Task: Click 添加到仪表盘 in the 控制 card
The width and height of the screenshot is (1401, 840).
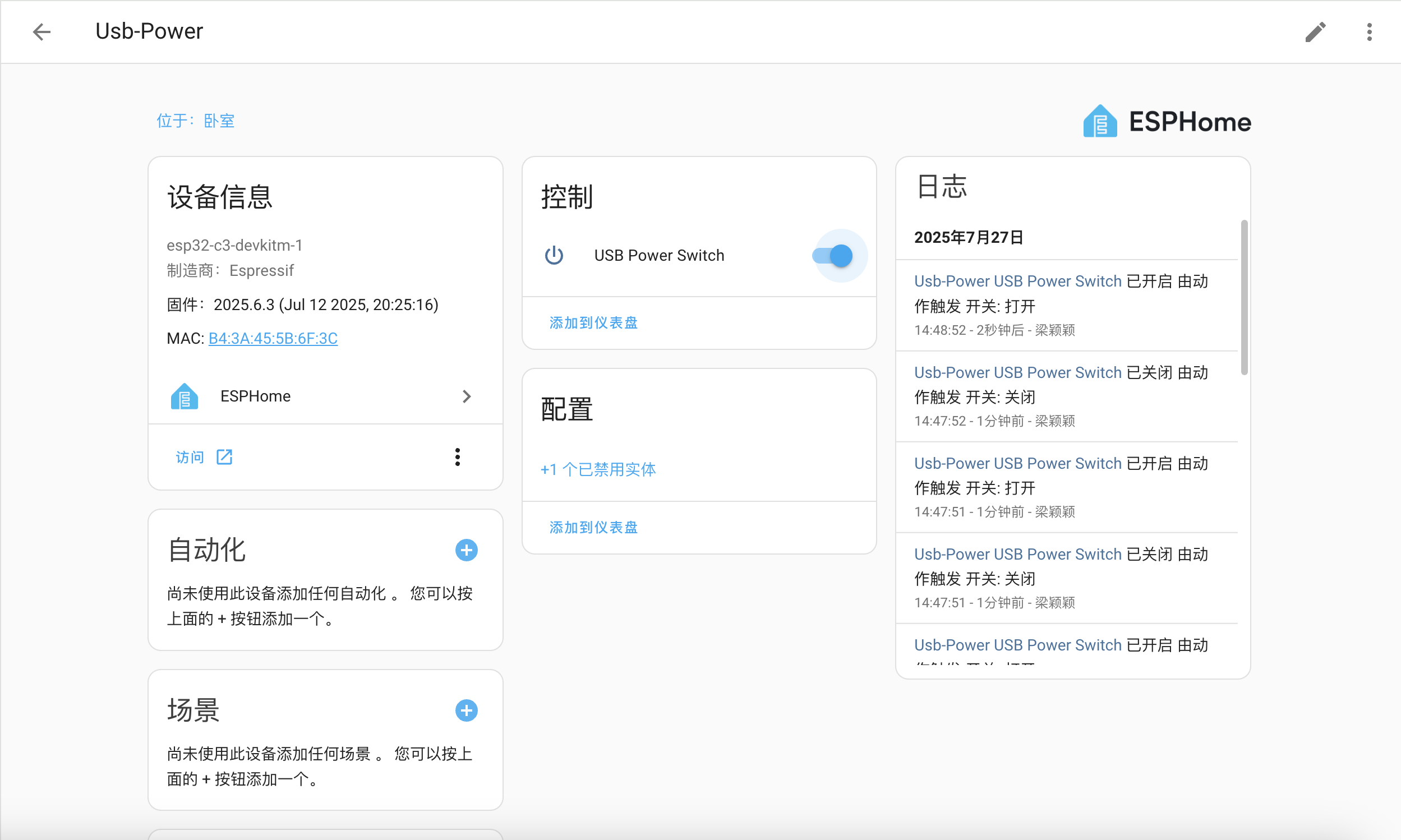Action: [593, 322]
